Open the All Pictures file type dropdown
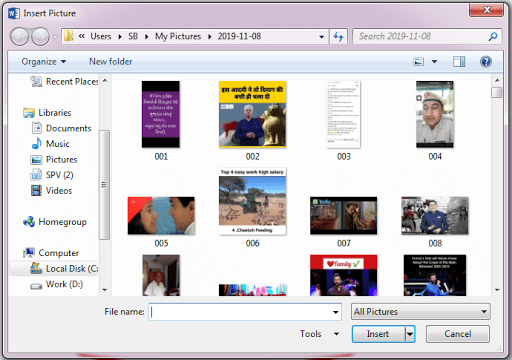Image resolution: width=512 pixels, height=360 pixels. (421, 312)
